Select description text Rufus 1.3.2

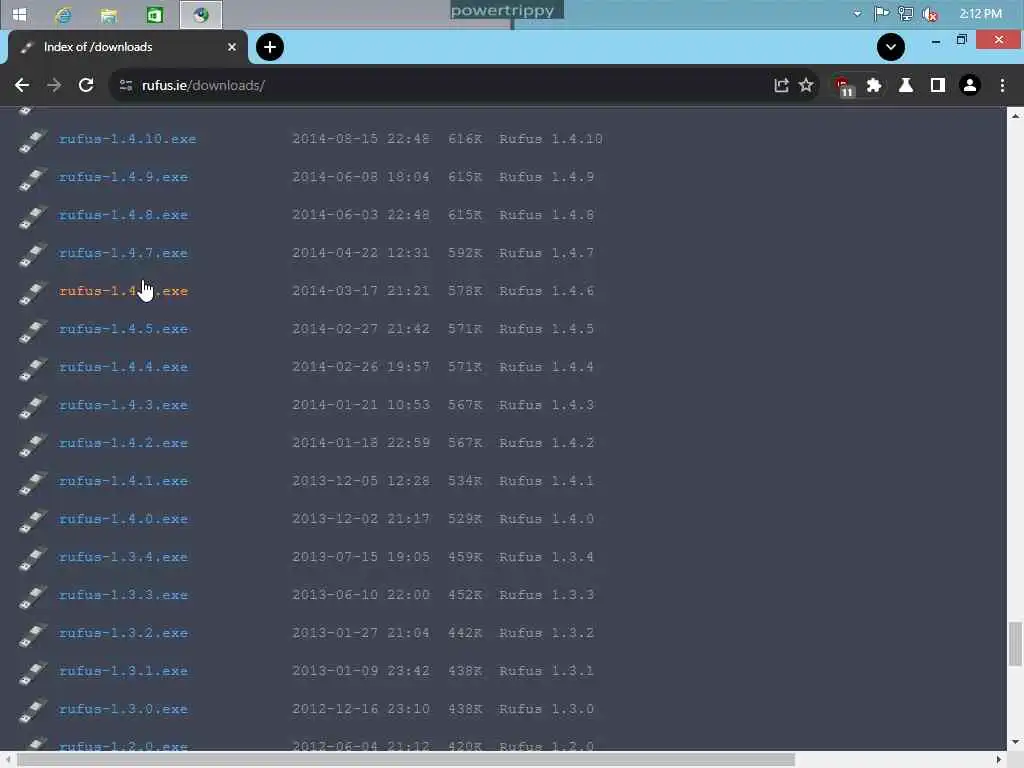[x=547, y=633]
